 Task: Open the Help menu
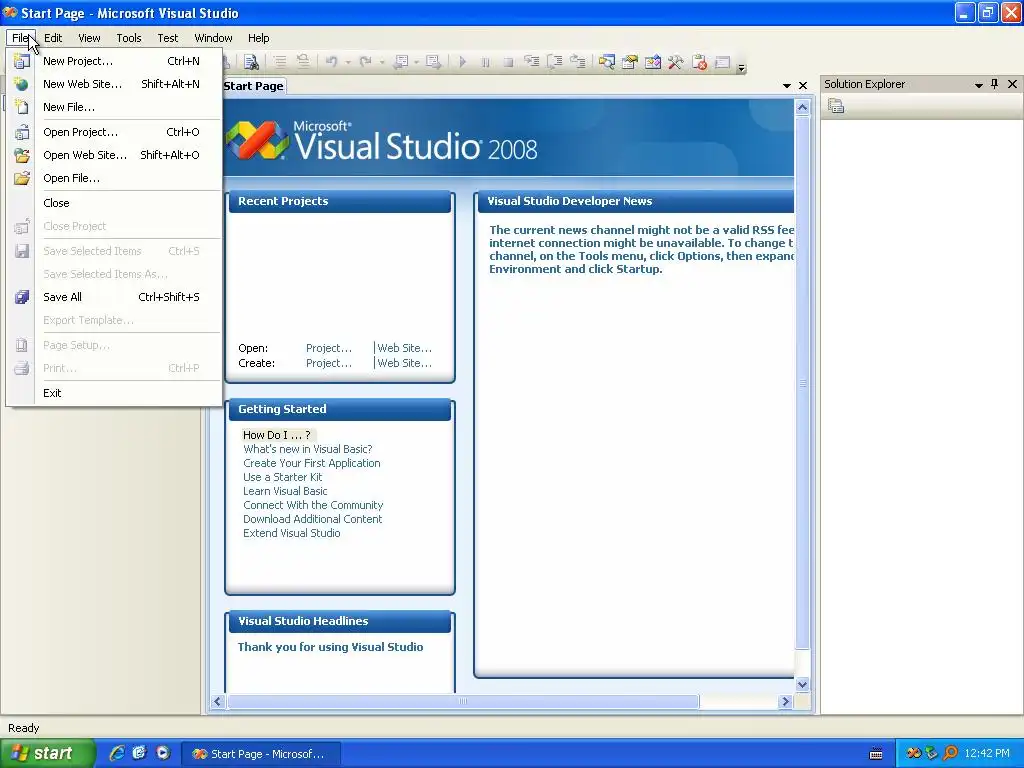(259, 38)
